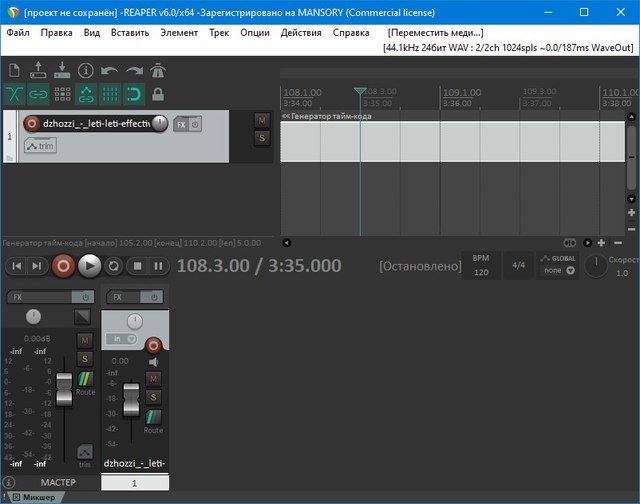This screenshot has height=504, width=640.
Task: Toggle snap magnet icon in toolbar
Action: coord(133,94)
